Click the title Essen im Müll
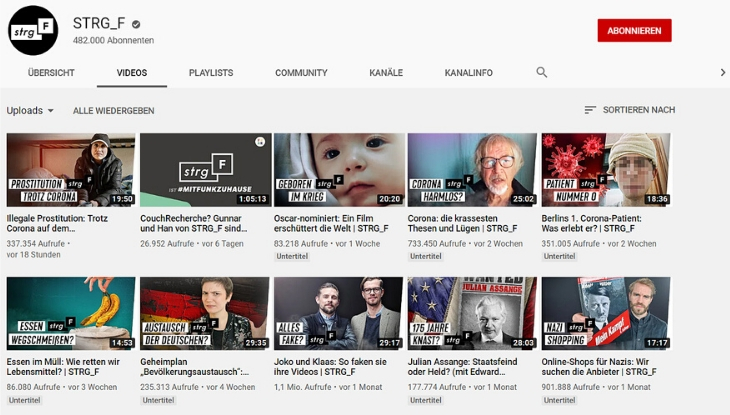Viewport: 730px width, 415px height. point(63,367)
